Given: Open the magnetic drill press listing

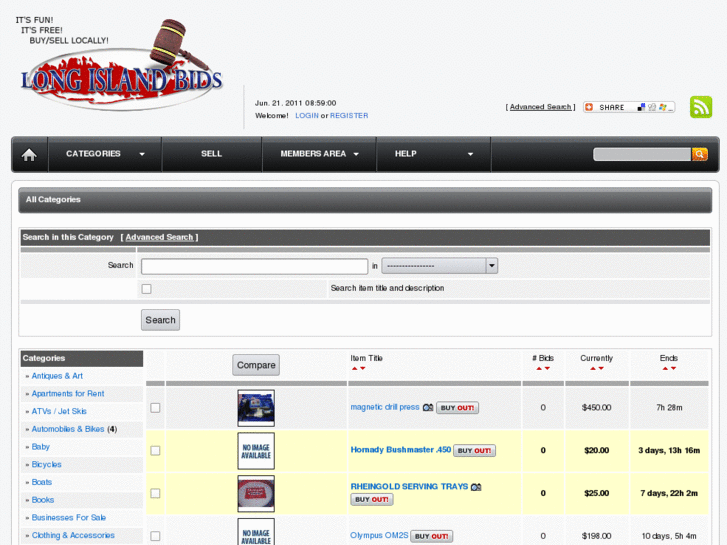Looking at the screenshot, I should (385, 407).
